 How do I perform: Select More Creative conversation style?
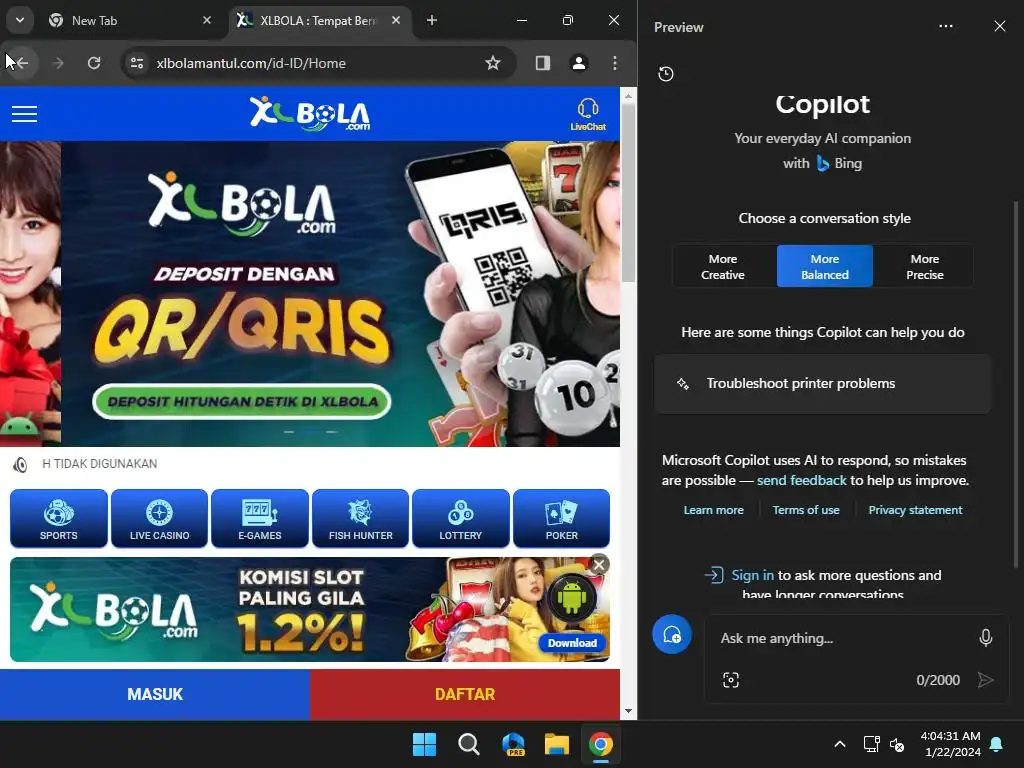coord(723,266)
